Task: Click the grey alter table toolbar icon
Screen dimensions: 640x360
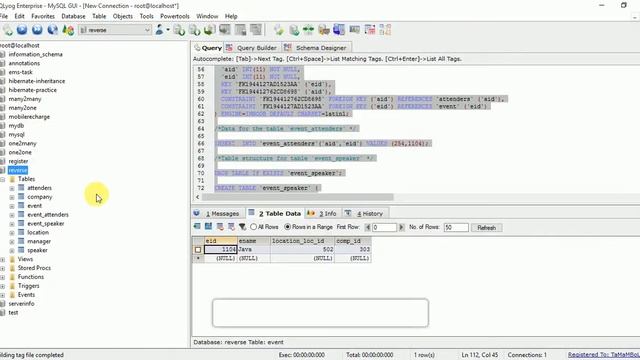Action: coord(240,29)
